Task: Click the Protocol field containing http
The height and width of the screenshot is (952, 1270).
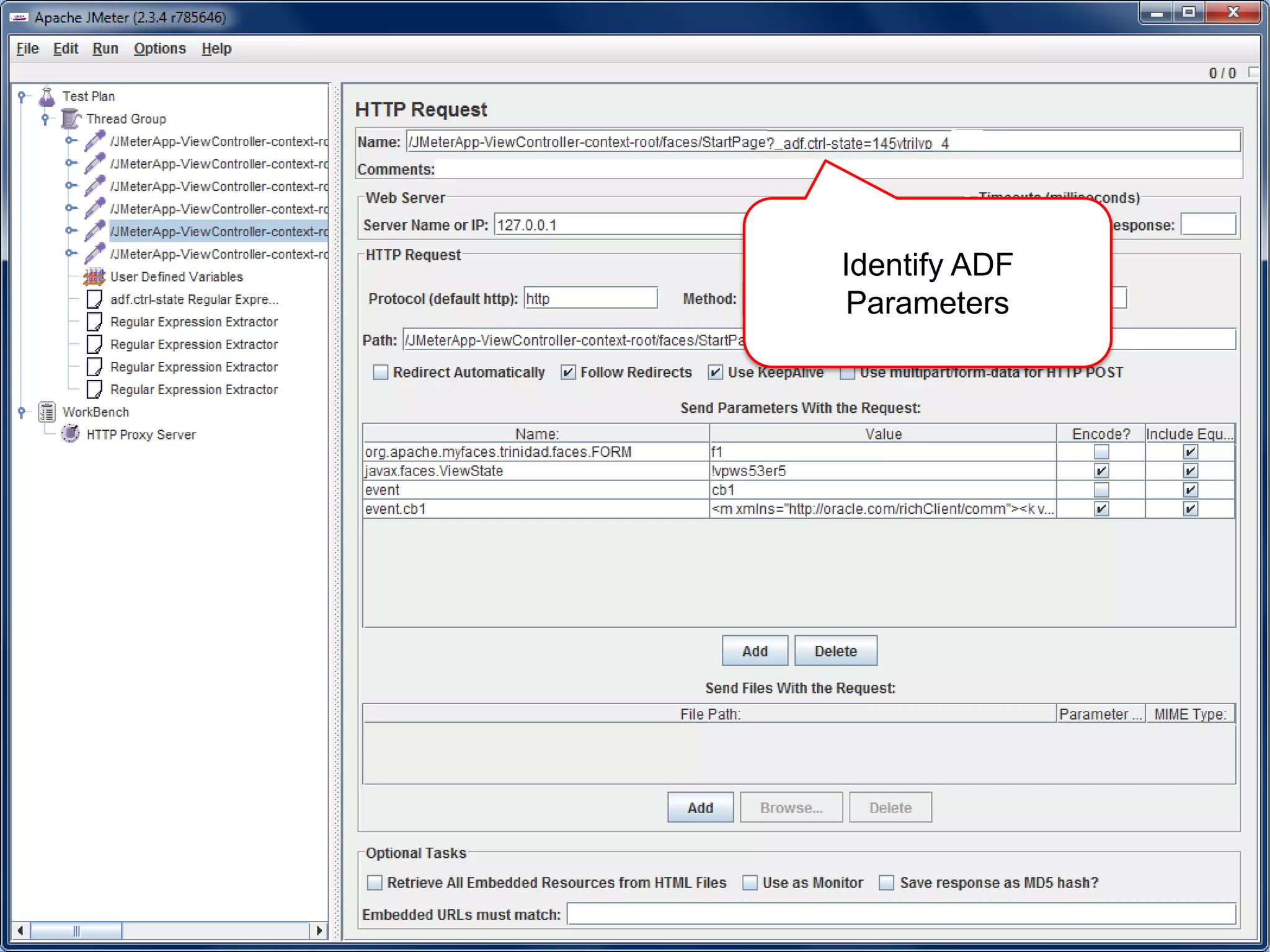Action: coord(590,298)
